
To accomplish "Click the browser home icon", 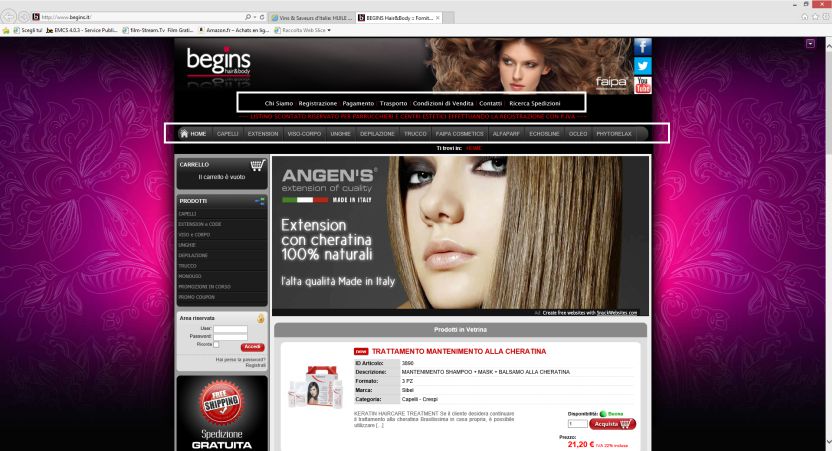I will coord(804,17).
